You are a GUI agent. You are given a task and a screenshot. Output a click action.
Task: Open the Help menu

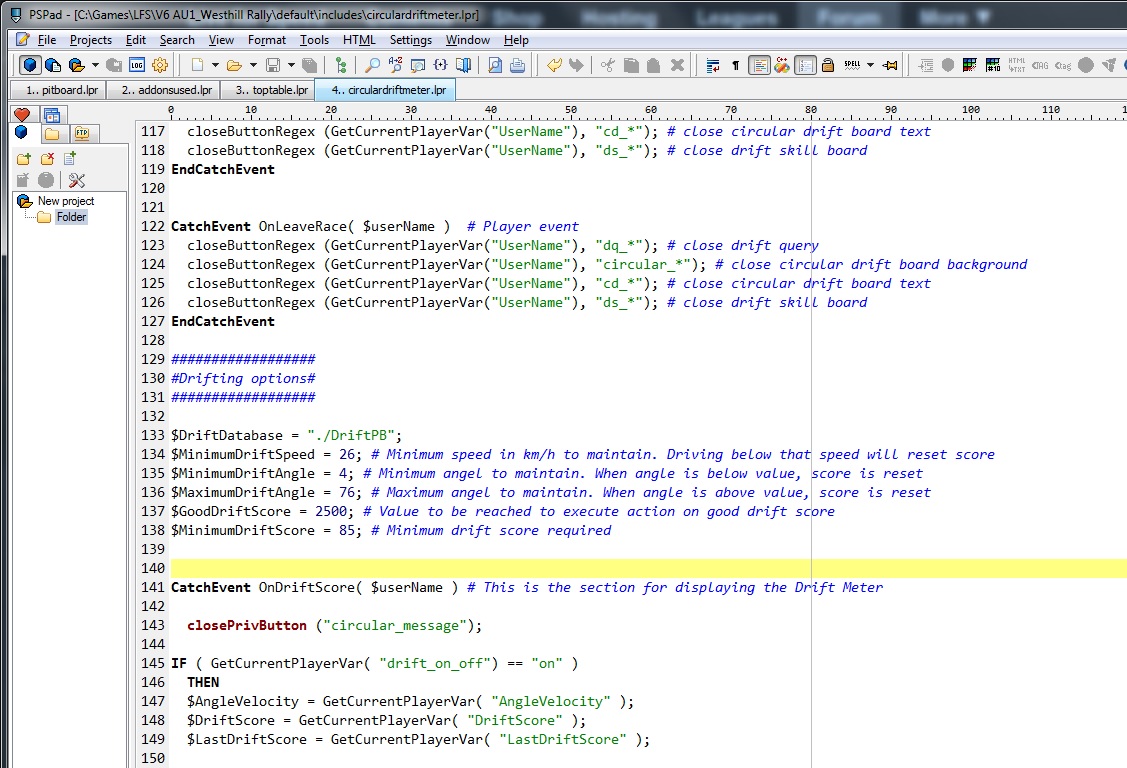pos(515,40)
